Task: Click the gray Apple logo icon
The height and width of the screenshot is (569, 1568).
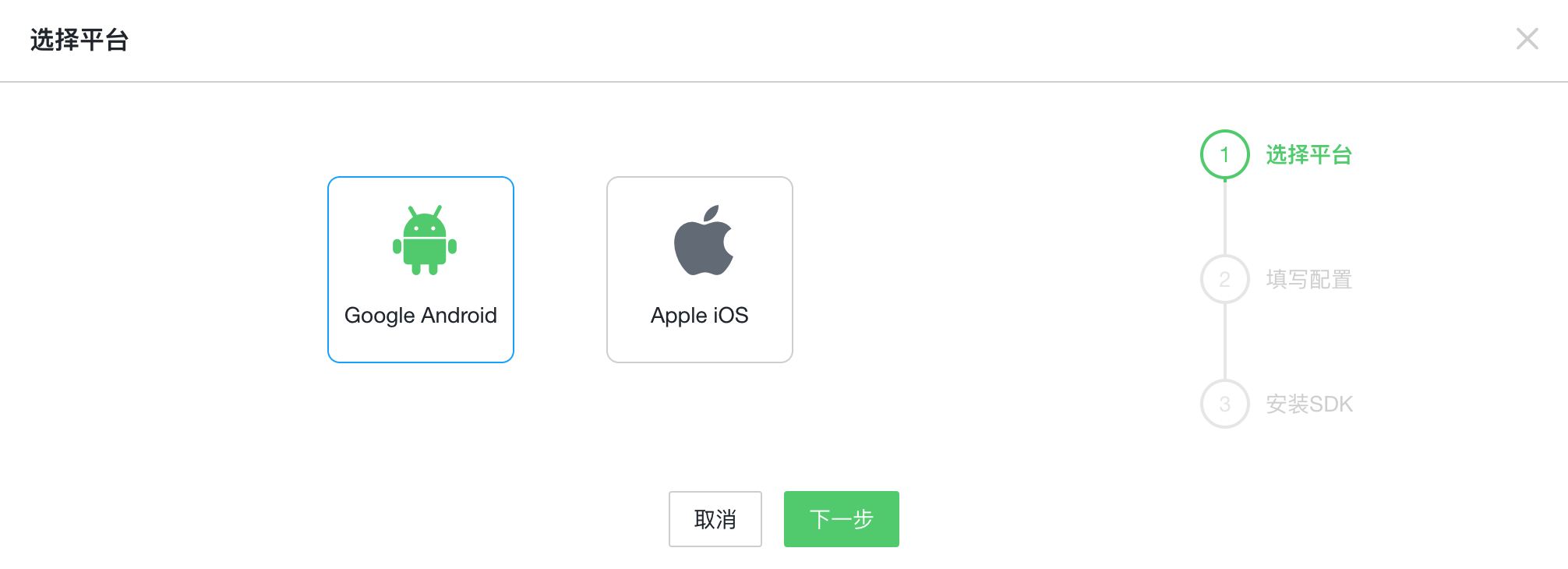Action: [704, 241]
